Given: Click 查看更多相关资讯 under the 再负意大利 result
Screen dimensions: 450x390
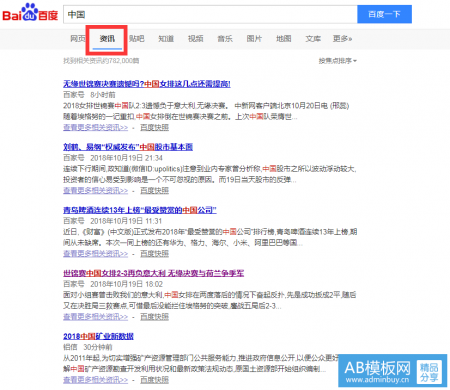Looking at the screenshot, I should [x=96, y=317].
